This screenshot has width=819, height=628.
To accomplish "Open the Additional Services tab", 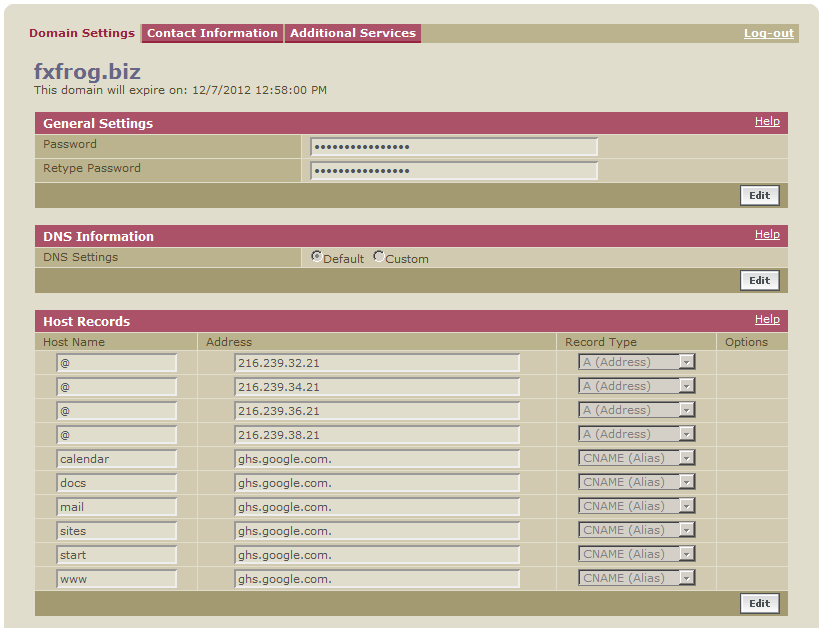I will tap(352, 33).
